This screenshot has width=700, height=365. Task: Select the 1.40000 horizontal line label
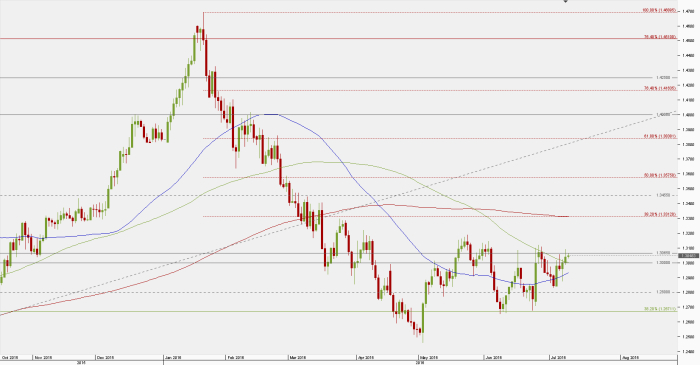pos(663,115)
